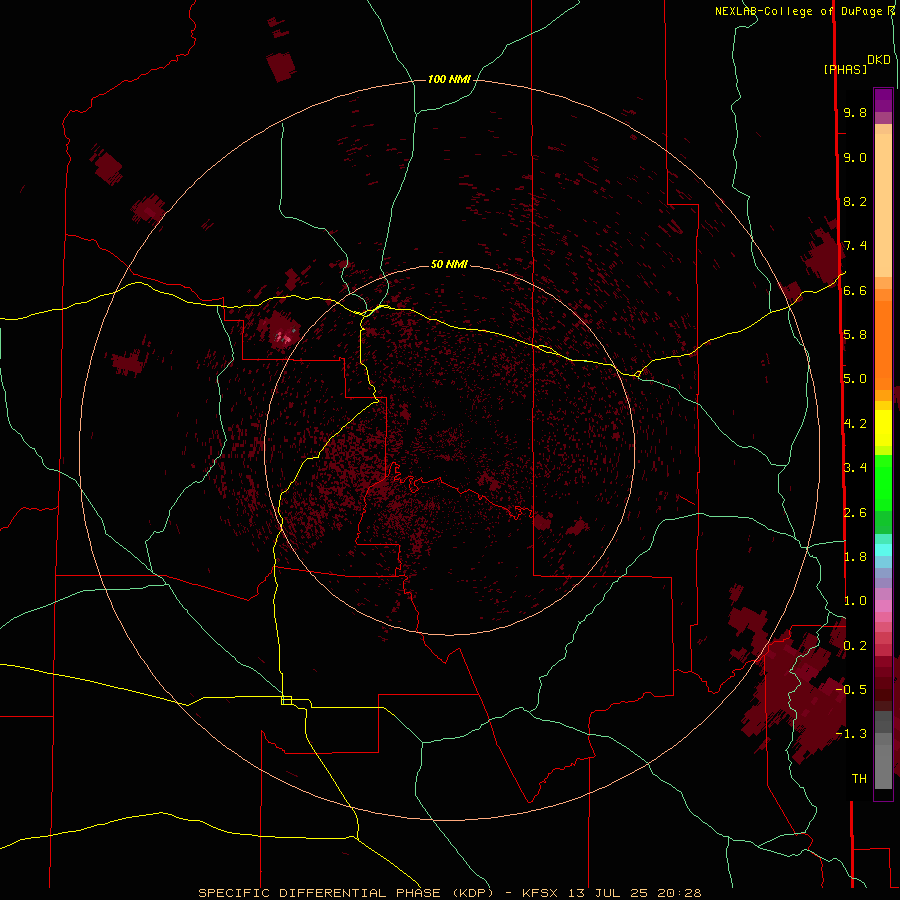This screenshot has width=900, height=900.
Task: Click the -1.3 scale value
Action: [851, 734]
